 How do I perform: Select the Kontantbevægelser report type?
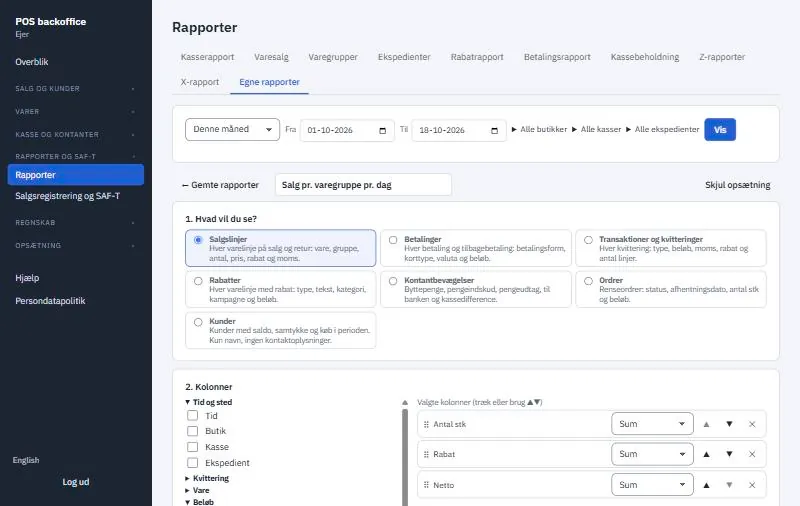pos(476,289)
